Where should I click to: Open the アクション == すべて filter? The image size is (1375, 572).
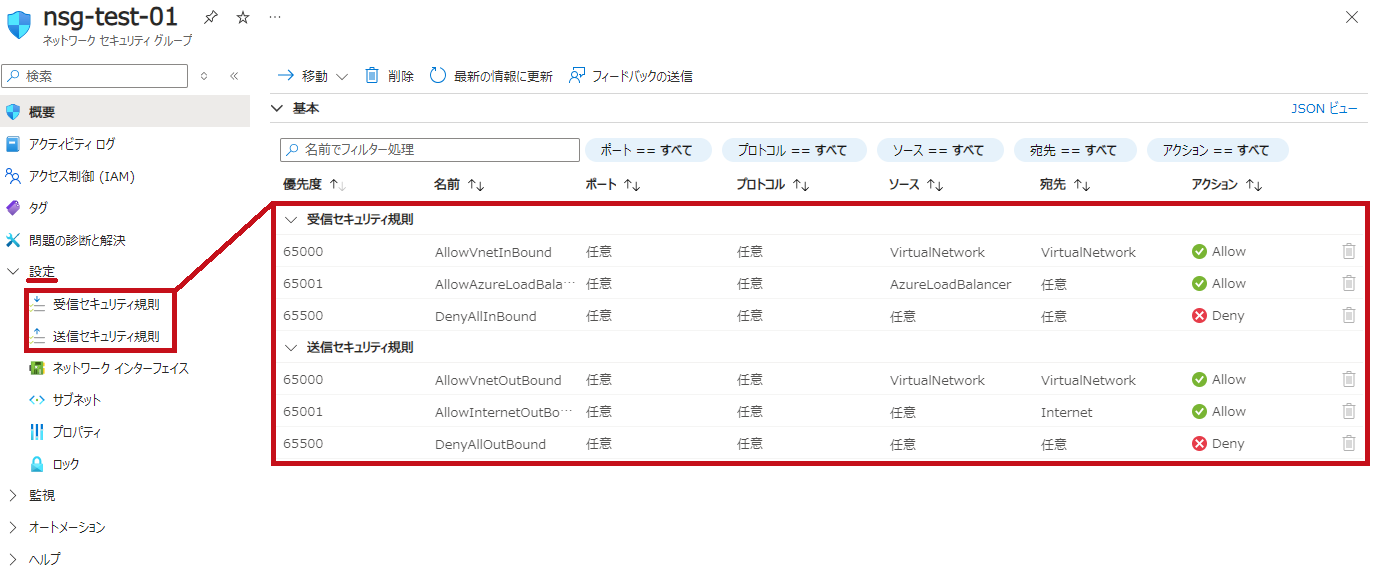[x=1218, y=150]
